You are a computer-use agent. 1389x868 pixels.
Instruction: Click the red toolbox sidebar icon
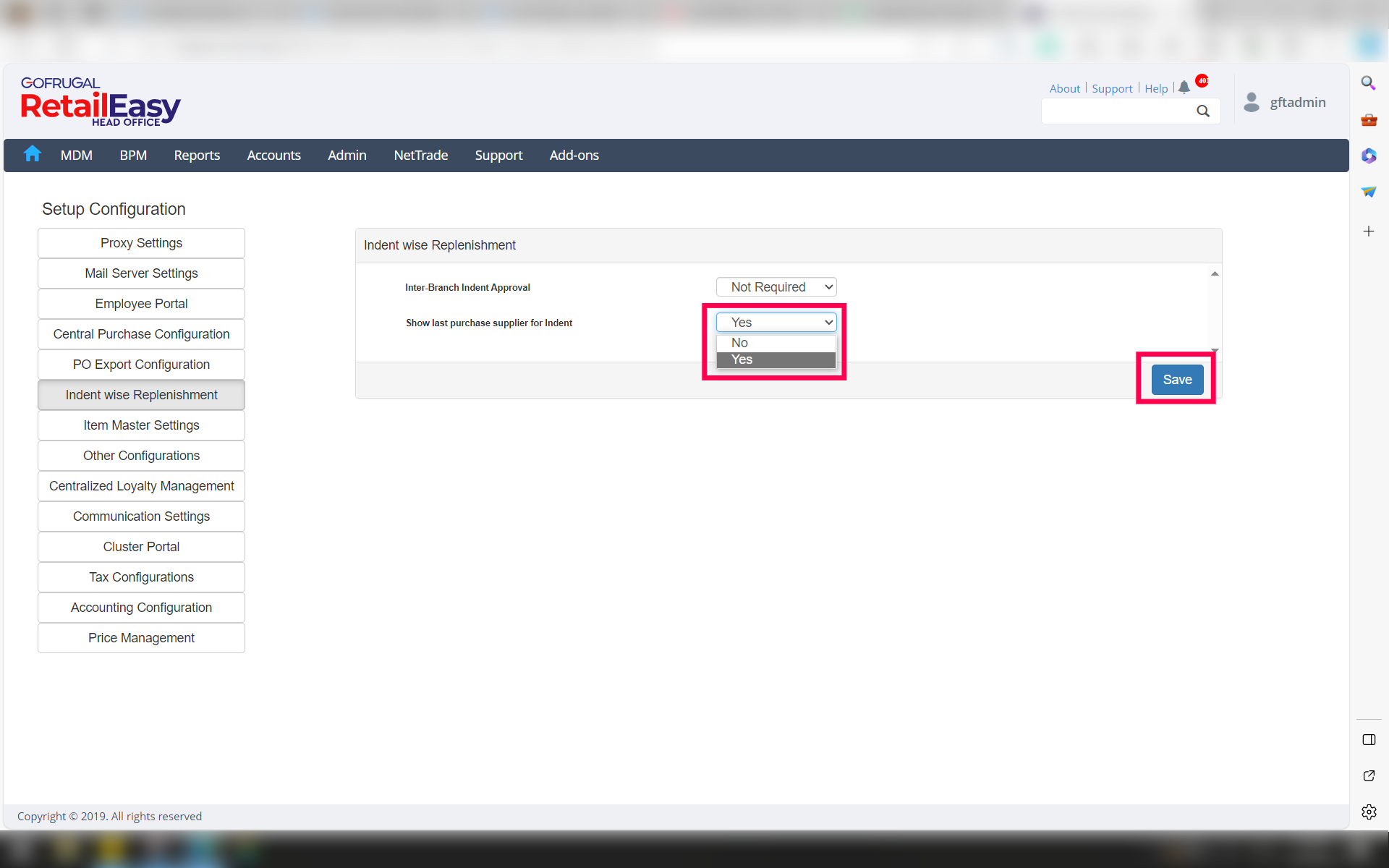click(1368, 120)
